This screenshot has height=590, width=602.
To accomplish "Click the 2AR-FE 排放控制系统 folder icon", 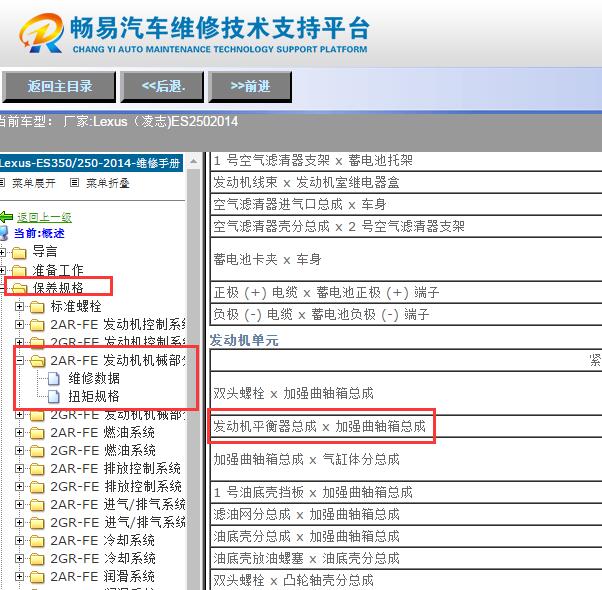I will click(37, 469).
